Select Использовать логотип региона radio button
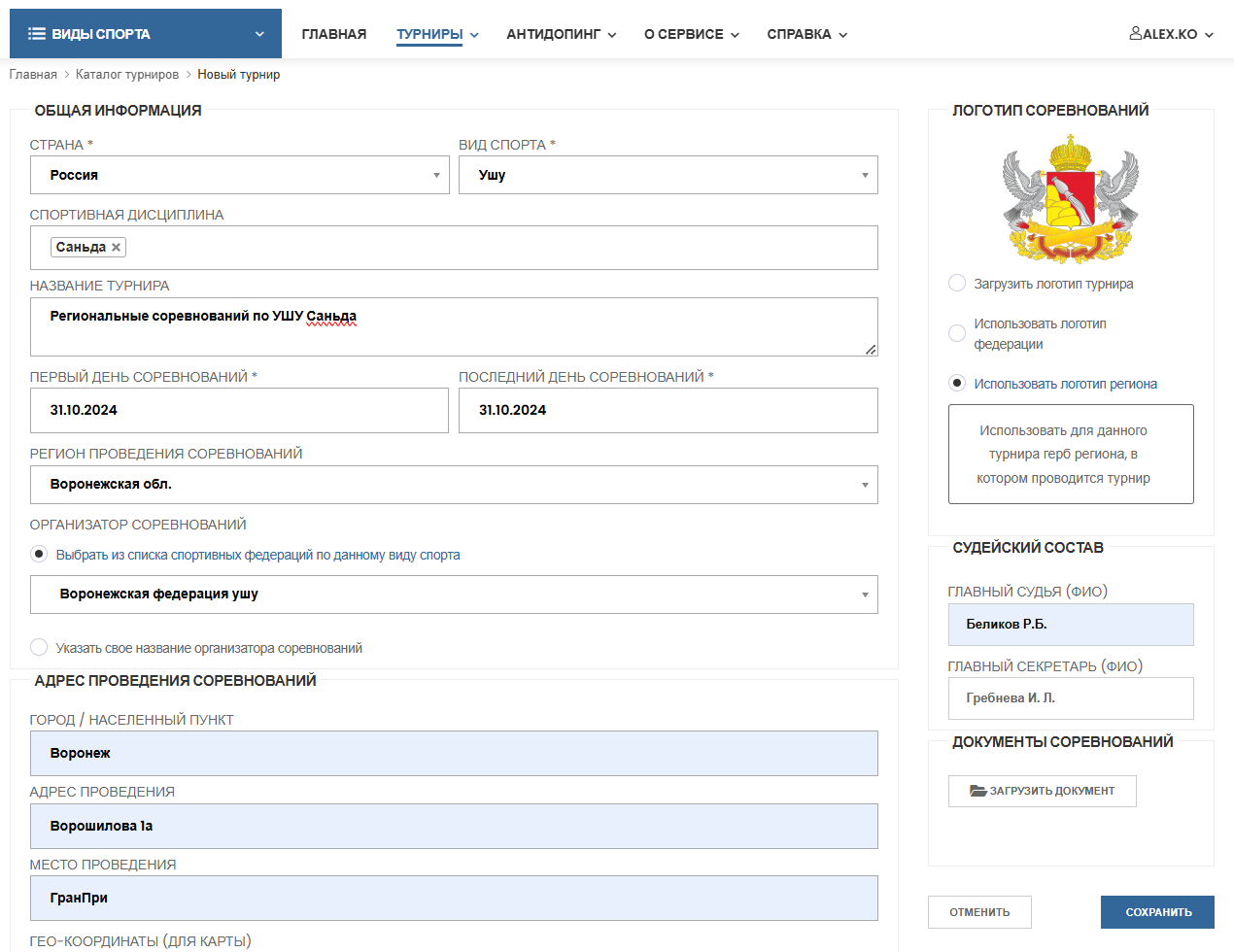This screenshot has height=952, width=1234. (x=957, y=383)
